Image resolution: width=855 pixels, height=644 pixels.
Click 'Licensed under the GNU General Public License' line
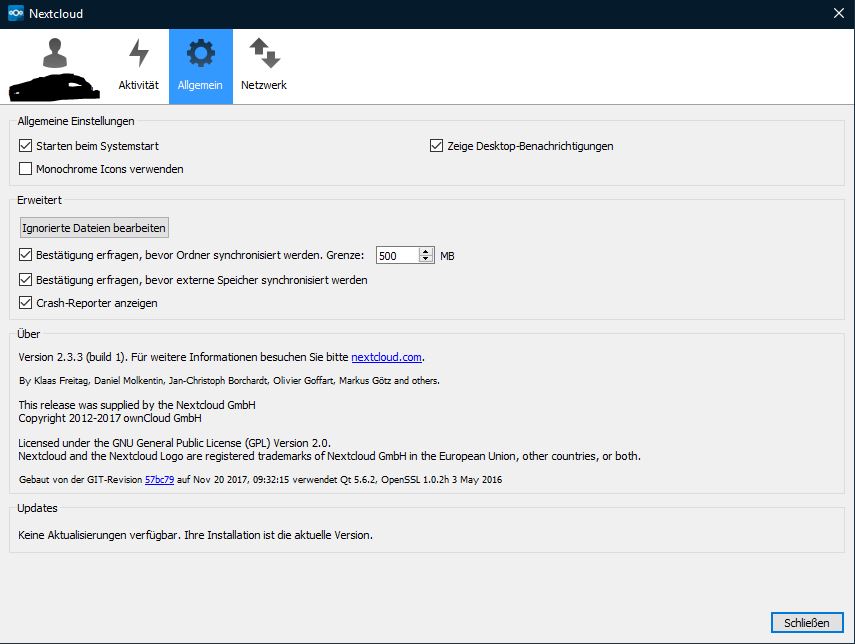(x=174, y=443)
